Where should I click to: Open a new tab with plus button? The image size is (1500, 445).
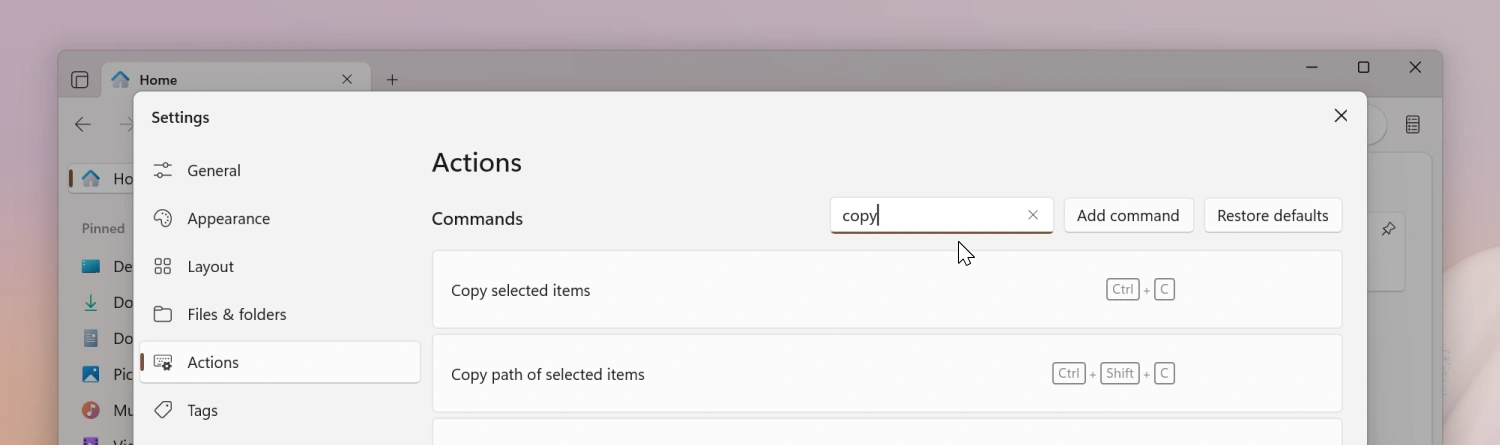pos(392,80)
